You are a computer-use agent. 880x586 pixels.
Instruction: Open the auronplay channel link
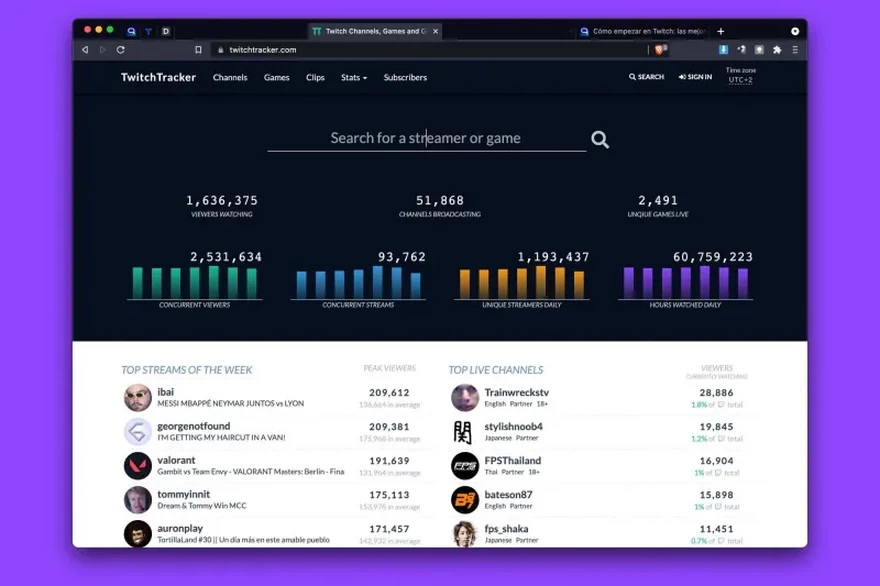(180, 528)
